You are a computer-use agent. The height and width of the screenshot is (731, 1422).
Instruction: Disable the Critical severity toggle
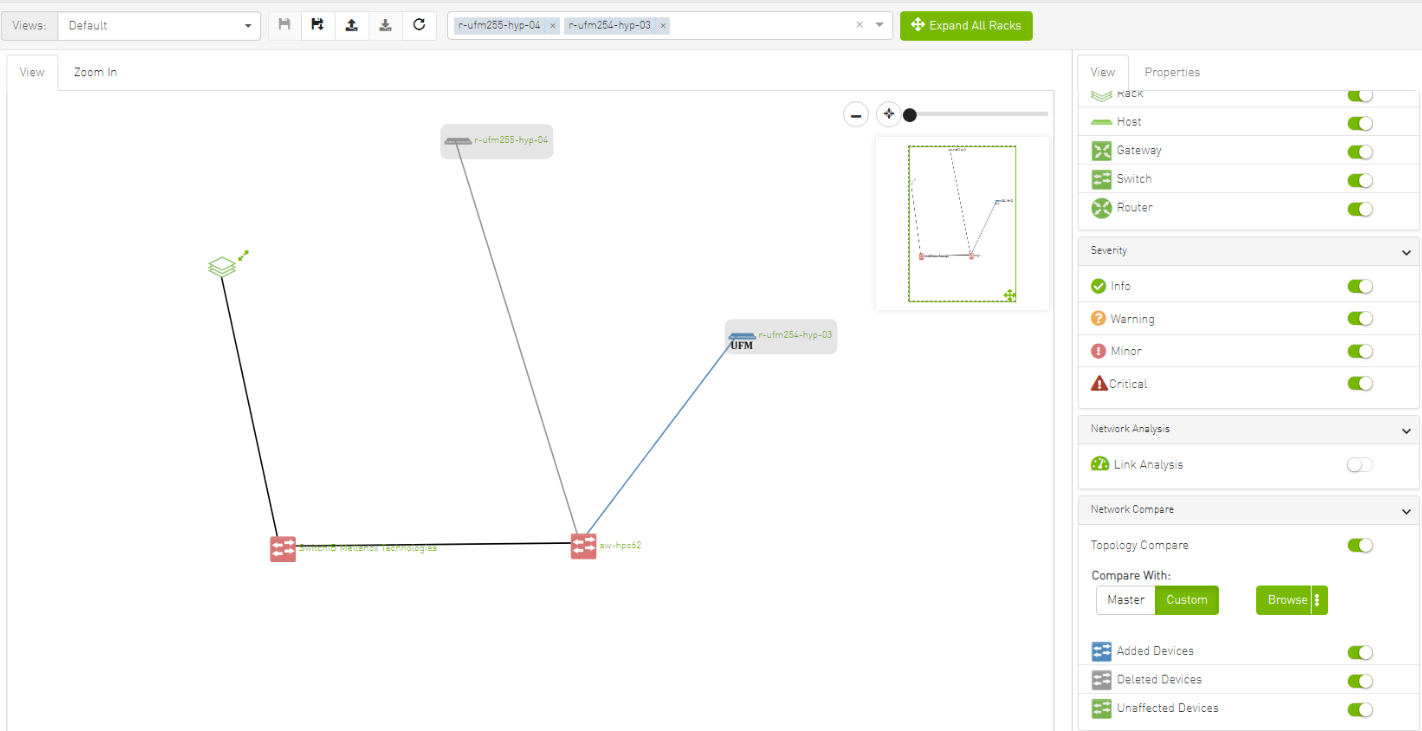[x=1359, y=384]
